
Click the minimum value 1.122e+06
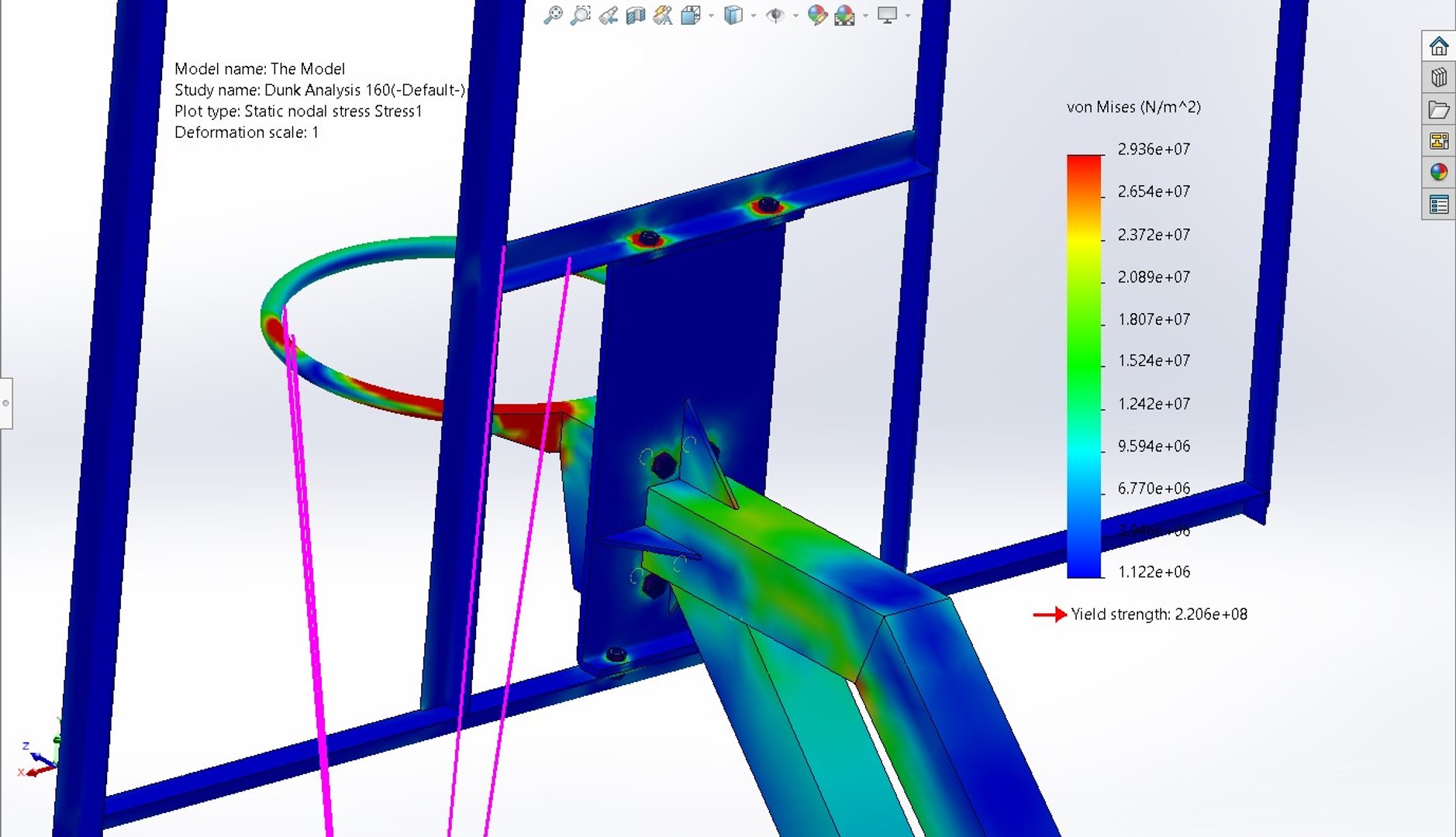1154,572
